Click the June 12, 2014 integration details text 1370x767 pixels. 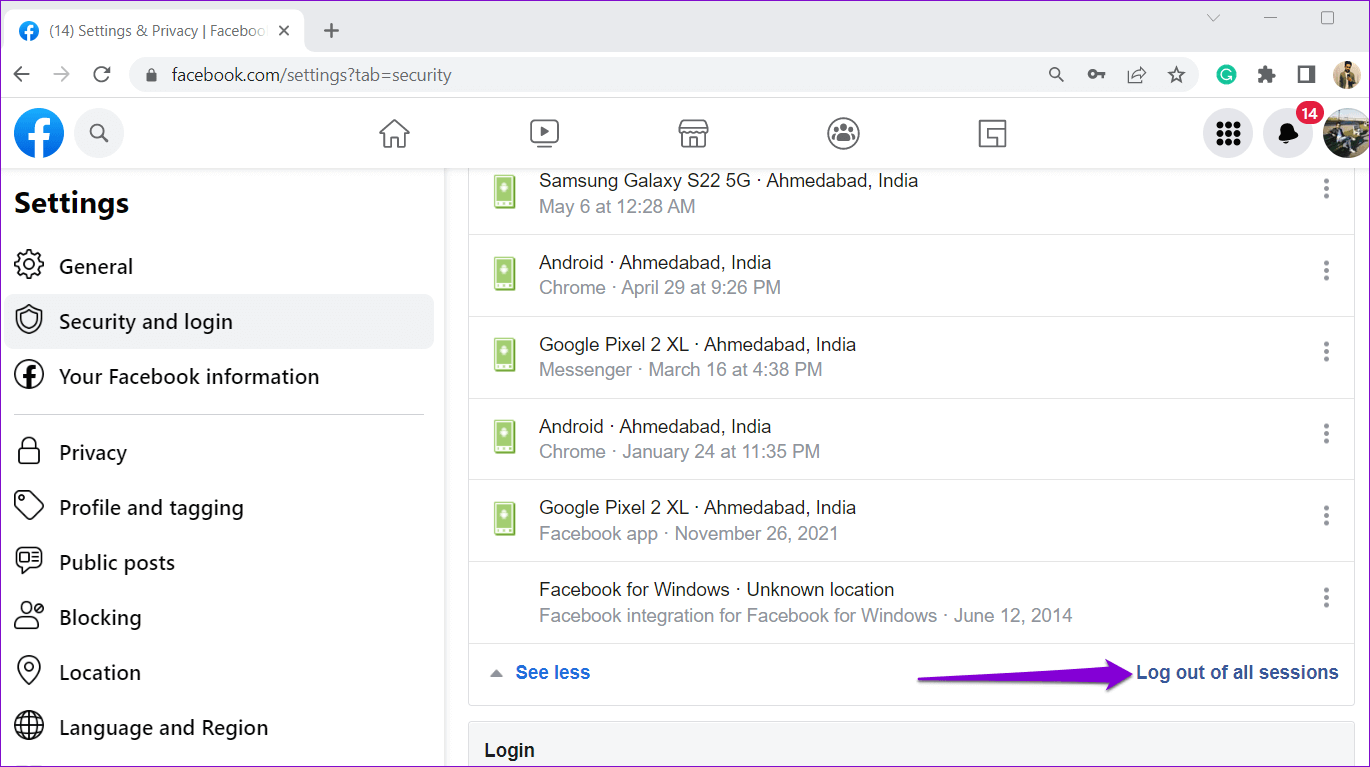806,616
